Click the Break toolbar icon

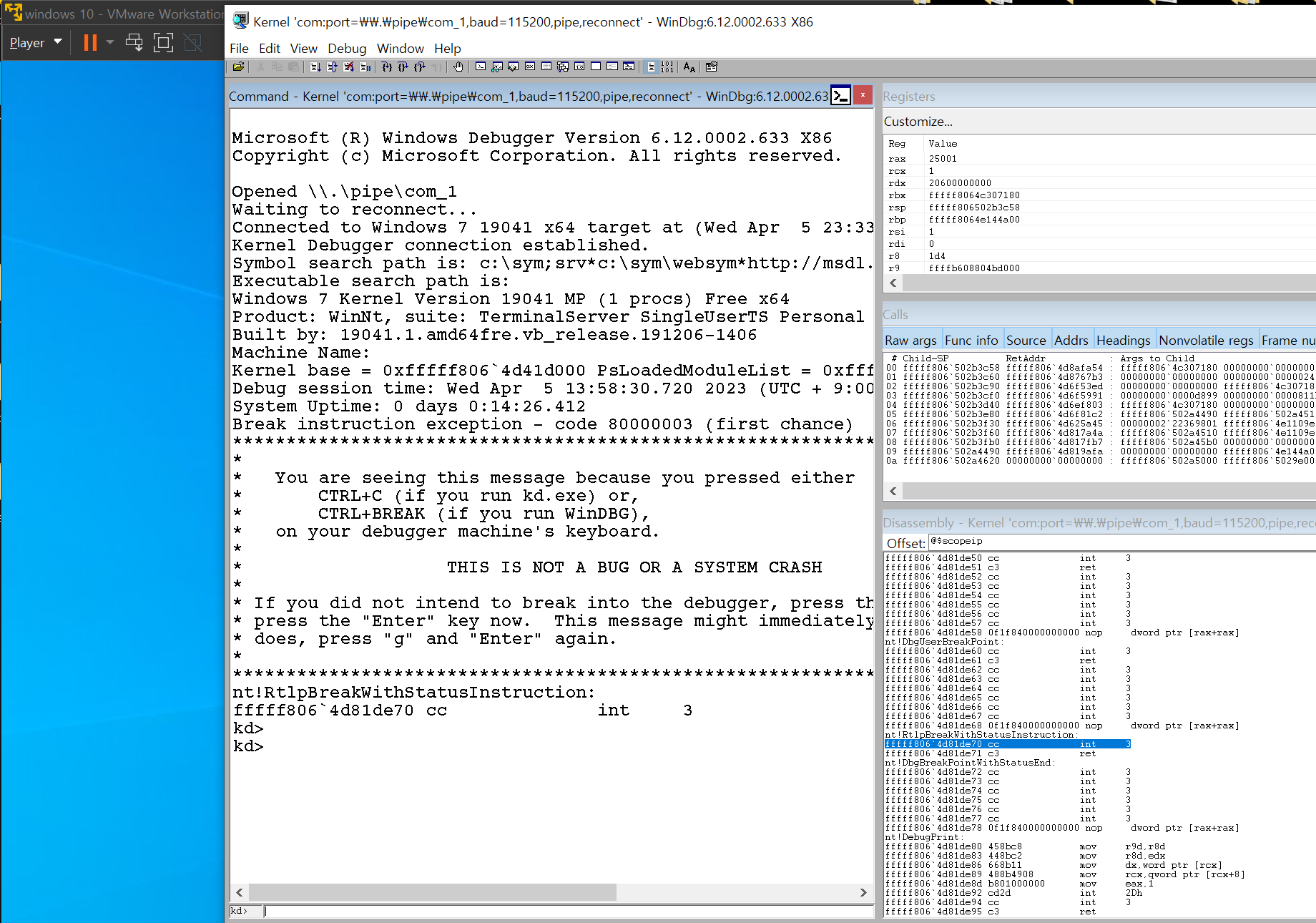click(365, 67)
